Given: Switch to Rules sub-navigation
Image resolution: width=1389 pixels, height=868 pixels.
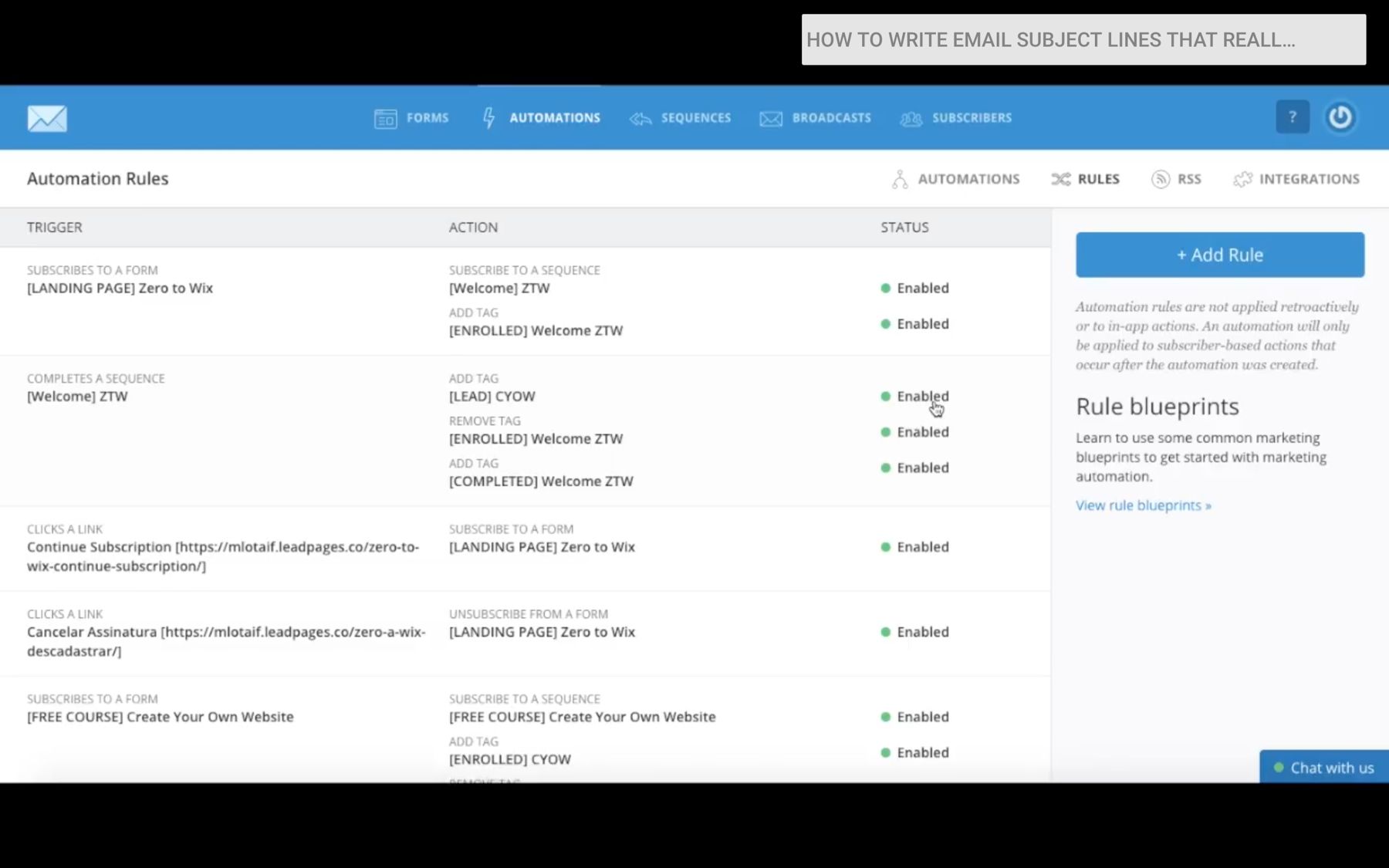Looking at the screenshot, I should (1085, 179).
